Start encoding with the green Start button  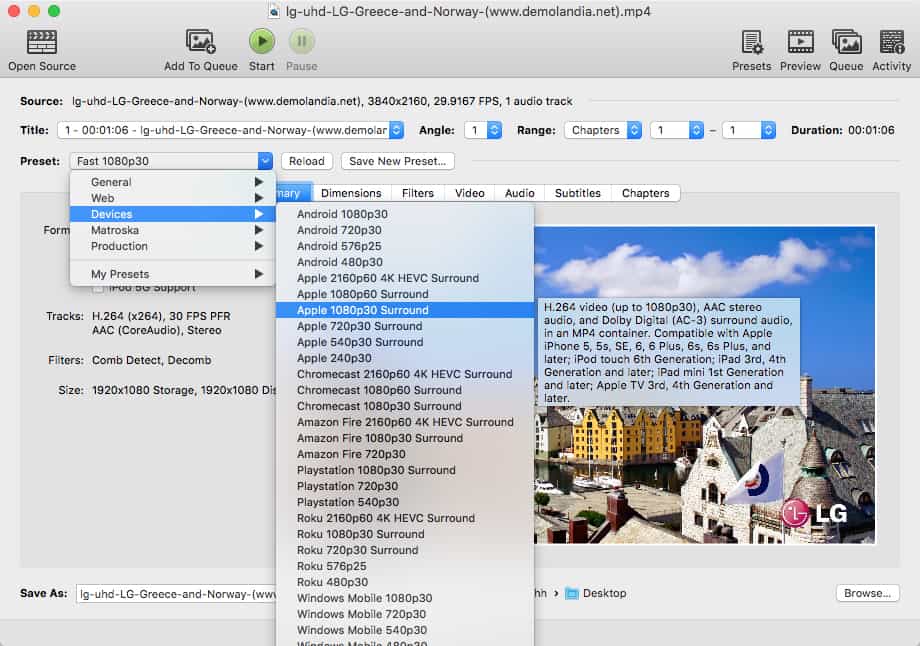[262, 42]
